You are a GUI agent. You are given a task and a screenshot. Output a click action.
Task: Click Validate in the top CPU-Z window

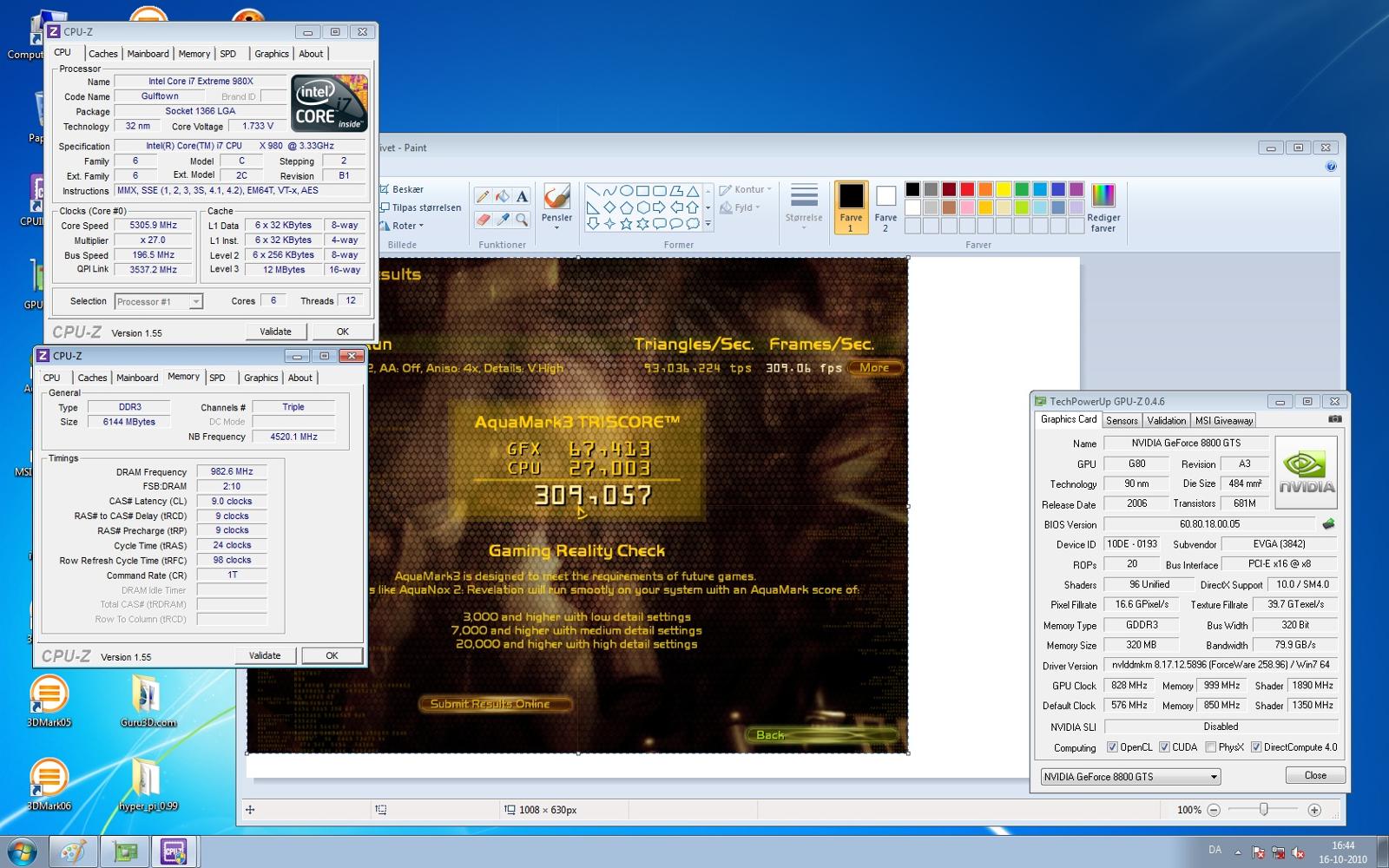(275, 332)
